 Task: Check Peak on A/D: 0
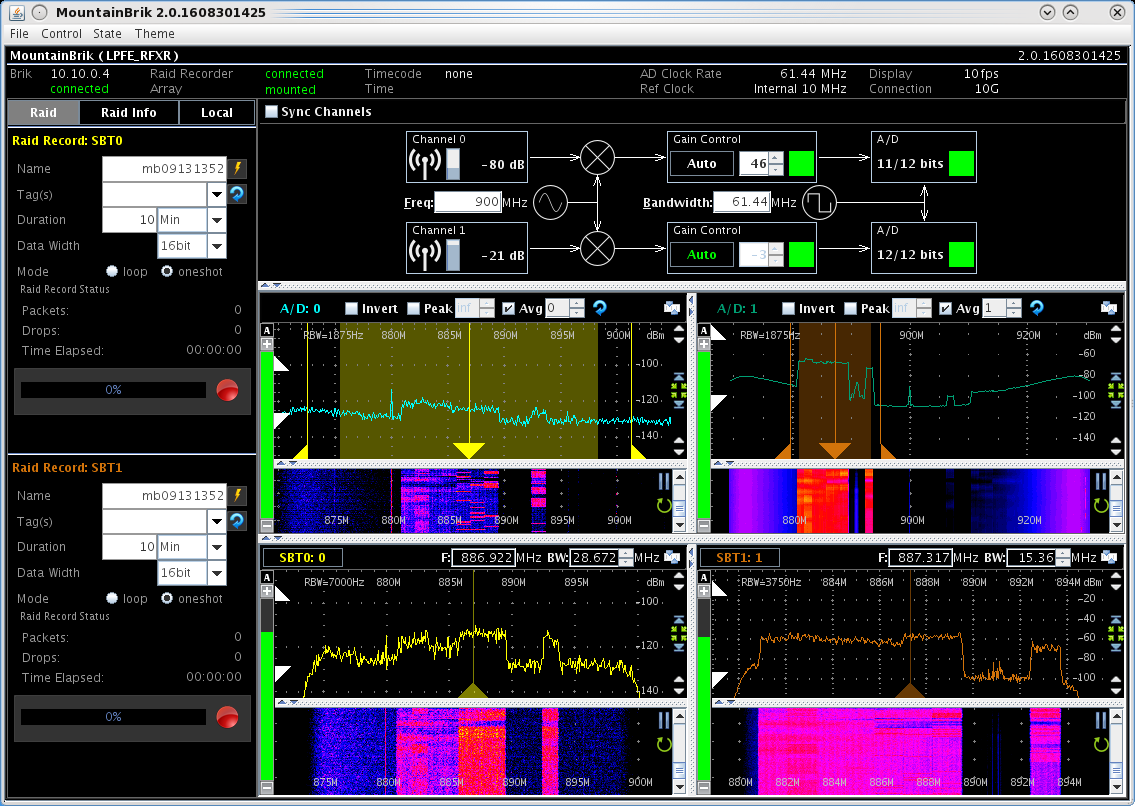coord(413,308)
